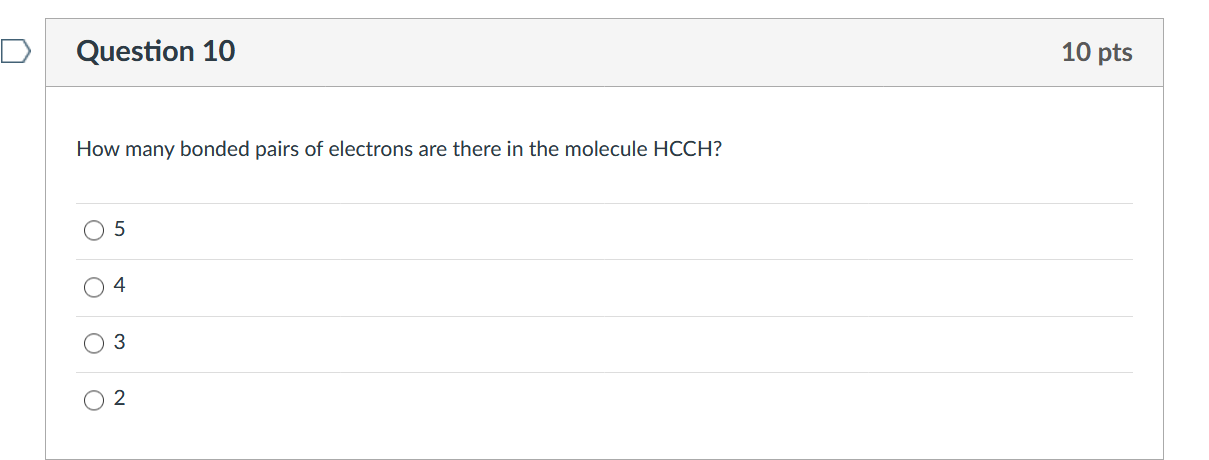Pick the radio button for answer 3
1209x460 pixels.
point(93,344)
